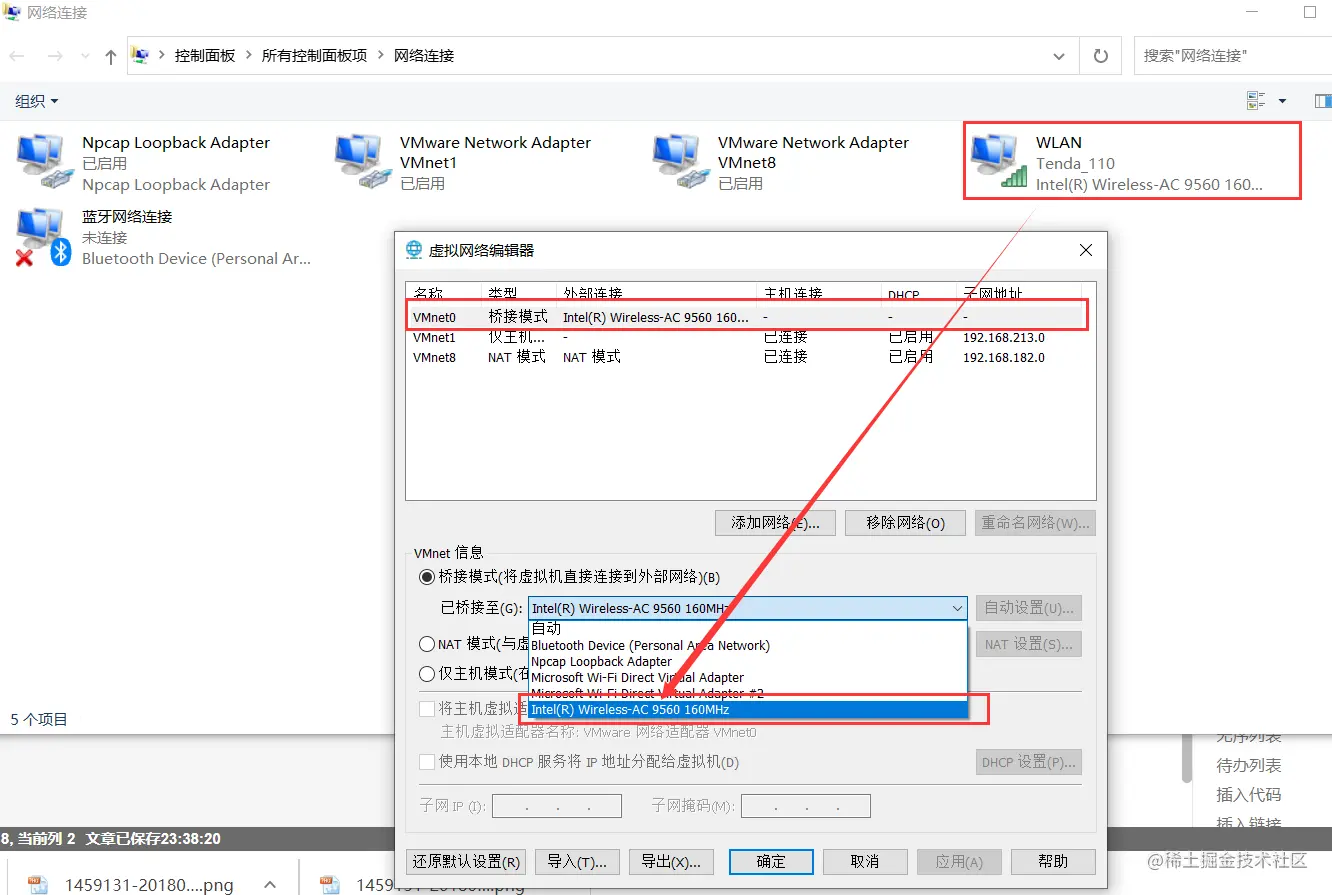Confirm with the 确定 button
Image resolution: width=1332 pixels, height=895 pixels.
771,861
